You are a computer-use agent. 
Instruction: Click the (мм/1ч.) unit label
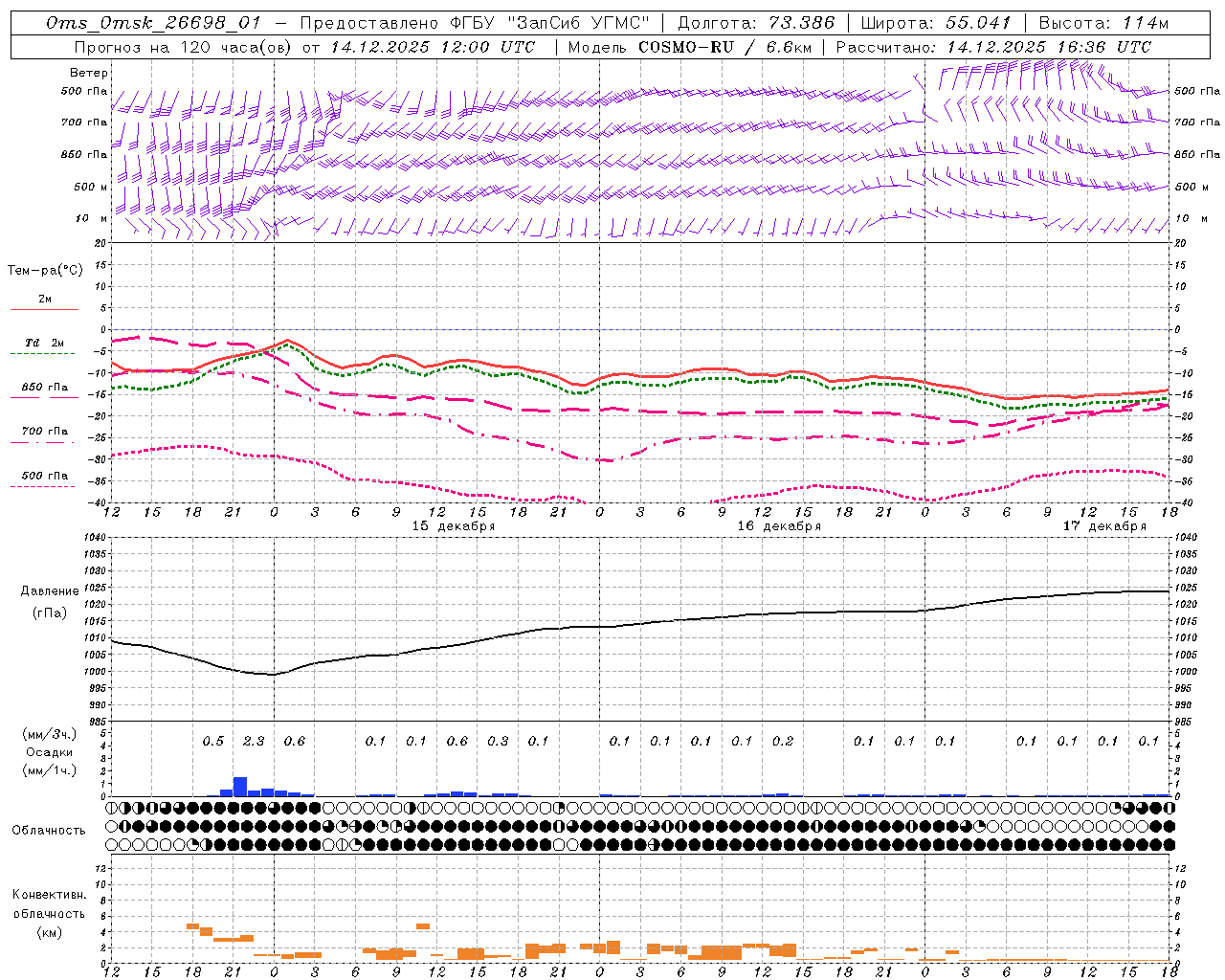tap(49, 770)
